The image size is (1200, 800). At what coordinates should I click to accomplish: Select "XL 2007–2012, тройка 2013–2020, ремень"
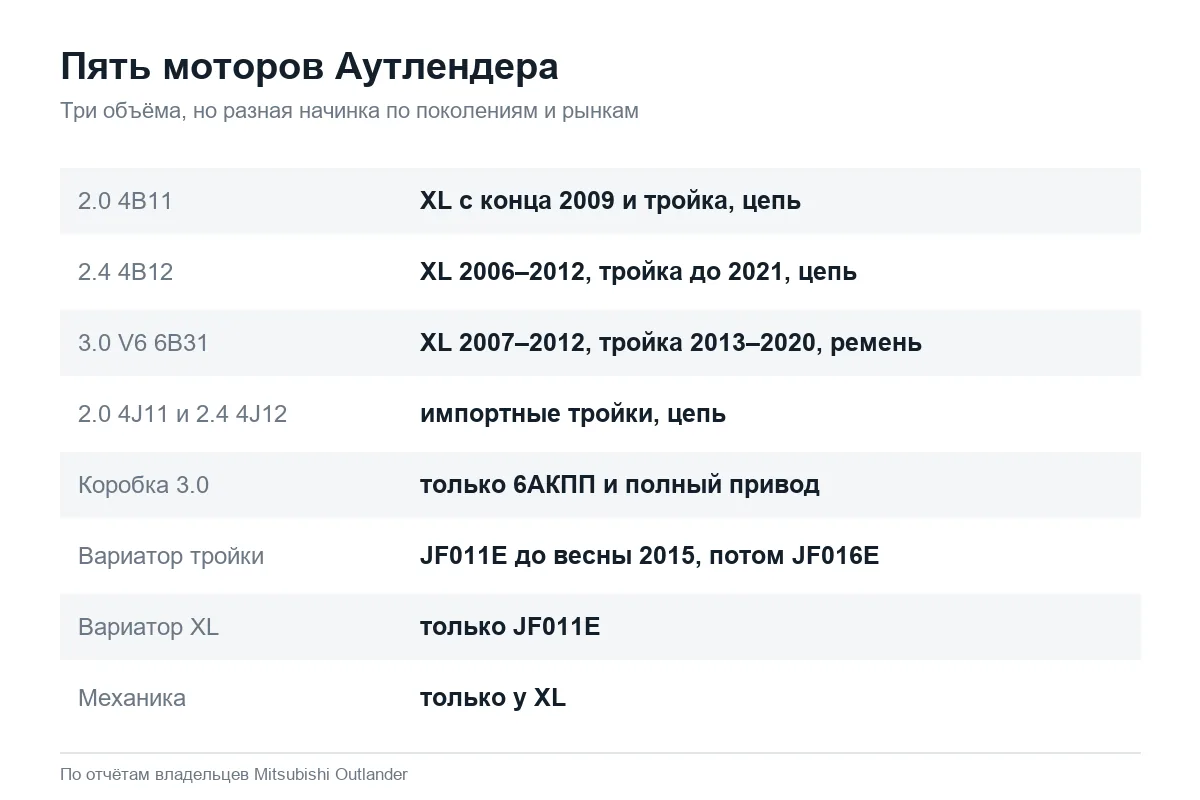pyautogui.click(x=671, y=343)
